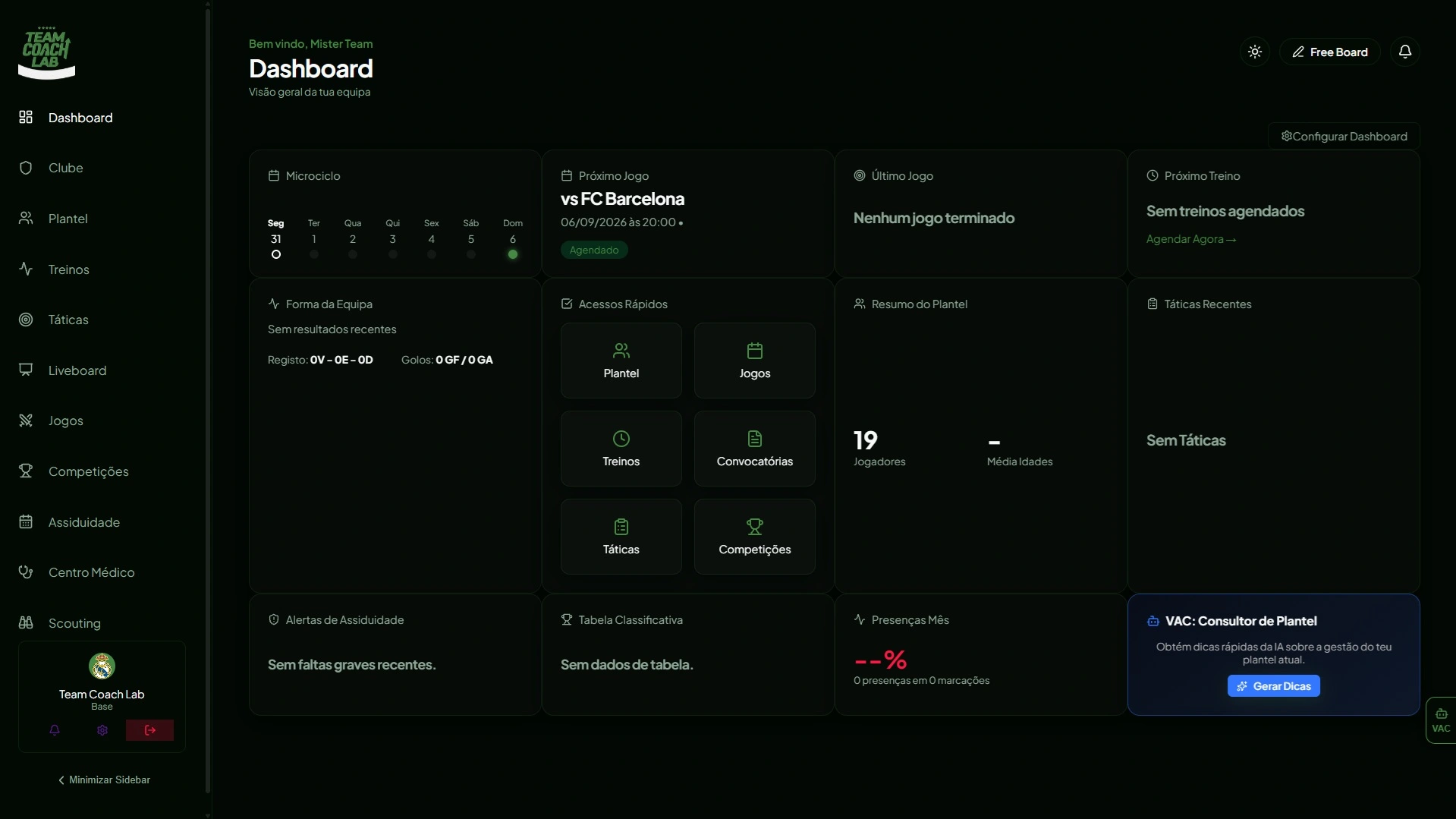Click the Agendado status badge

coord(594,250)
